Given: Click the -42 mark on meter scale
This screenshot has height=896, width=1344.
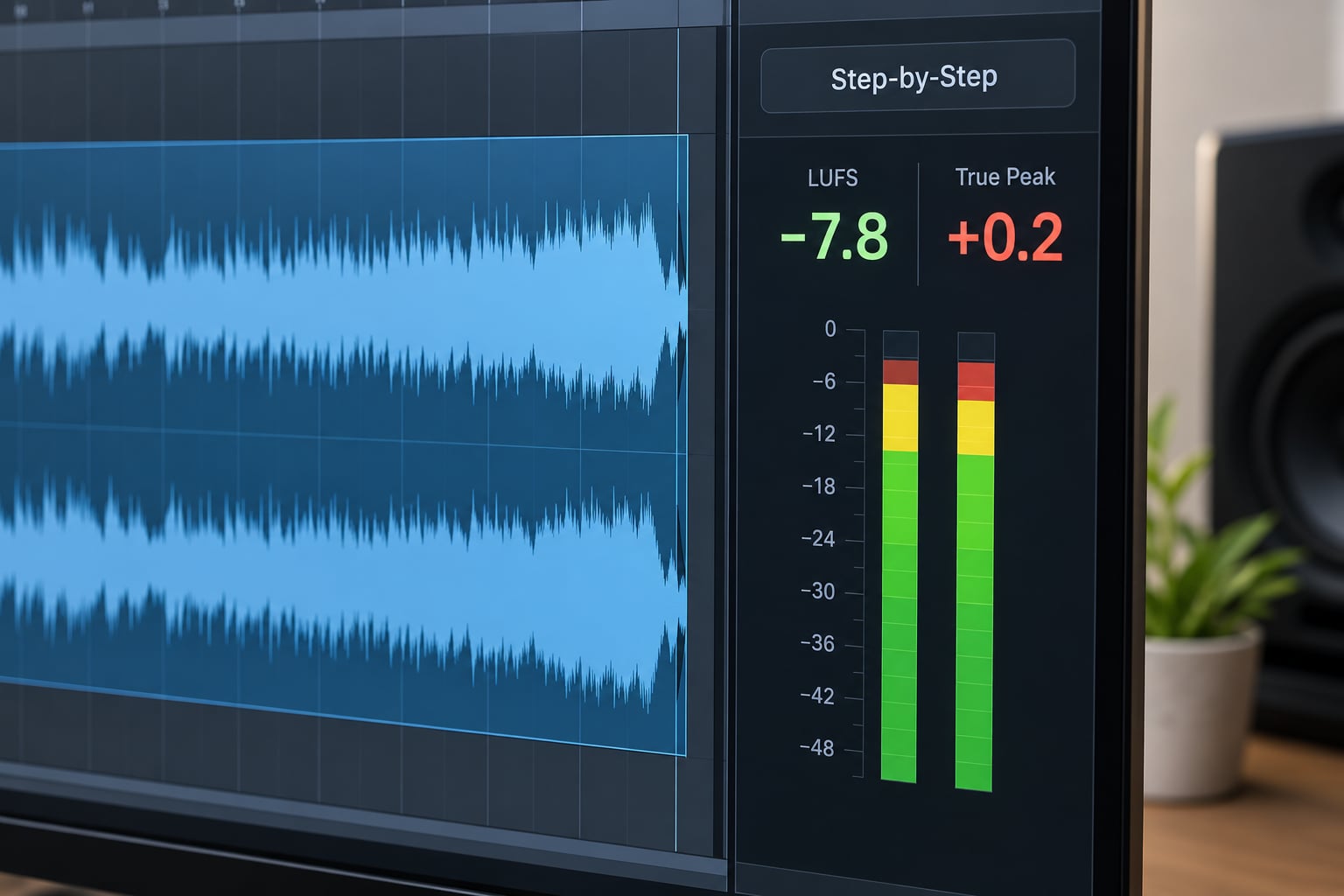Looking at the screenshot, I should 817,696.
